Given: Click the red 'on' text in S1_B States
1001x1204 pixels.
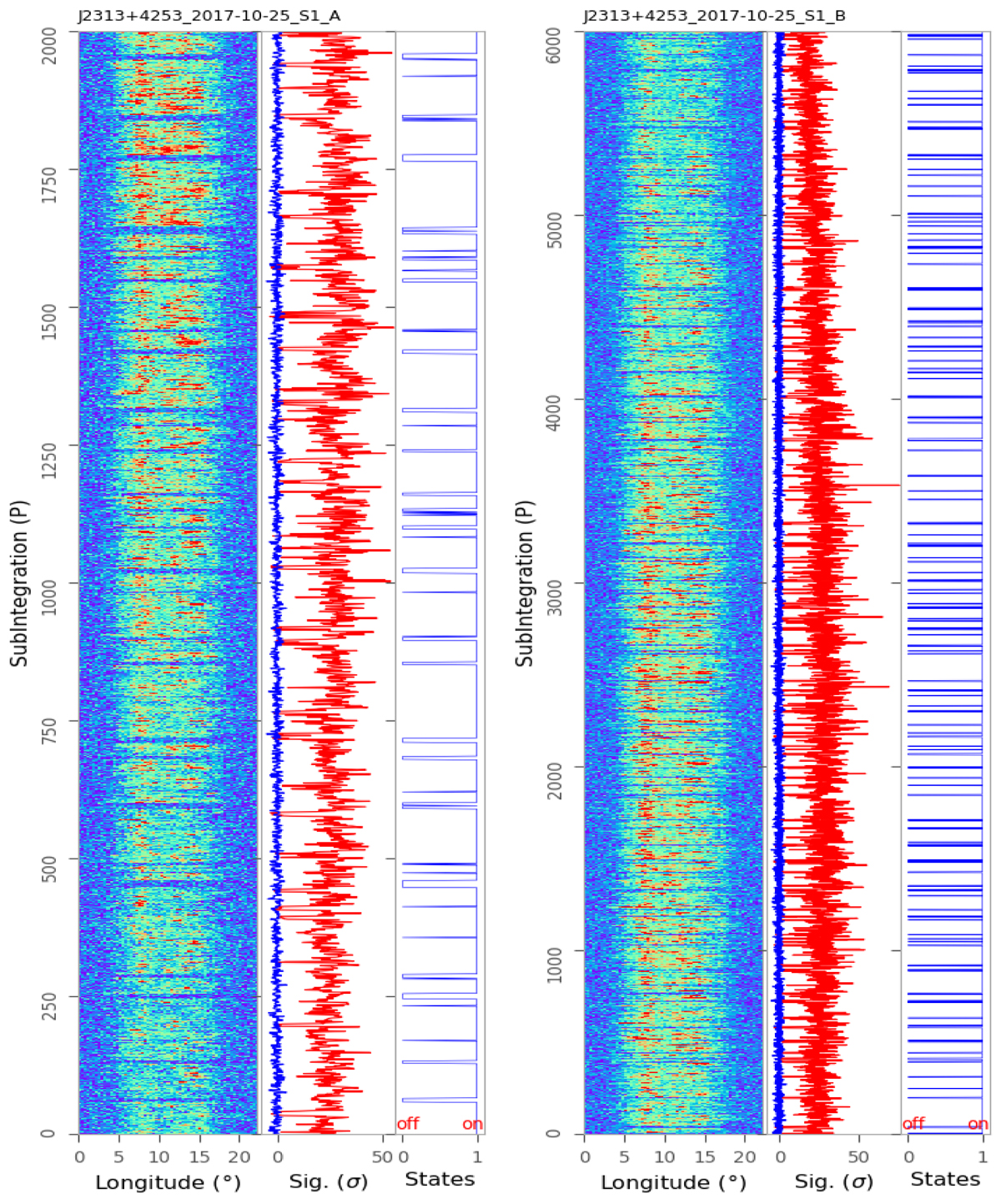Looking at the screenshot, I should (x=978, y=1124).
